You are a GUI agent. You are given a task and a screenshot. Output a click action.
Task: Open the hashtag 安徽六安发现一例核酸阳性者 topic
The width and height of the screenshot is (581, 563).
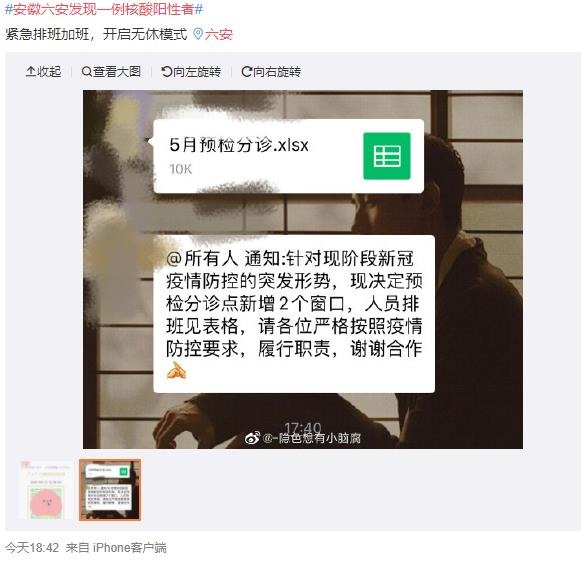(x=104, y=10)
